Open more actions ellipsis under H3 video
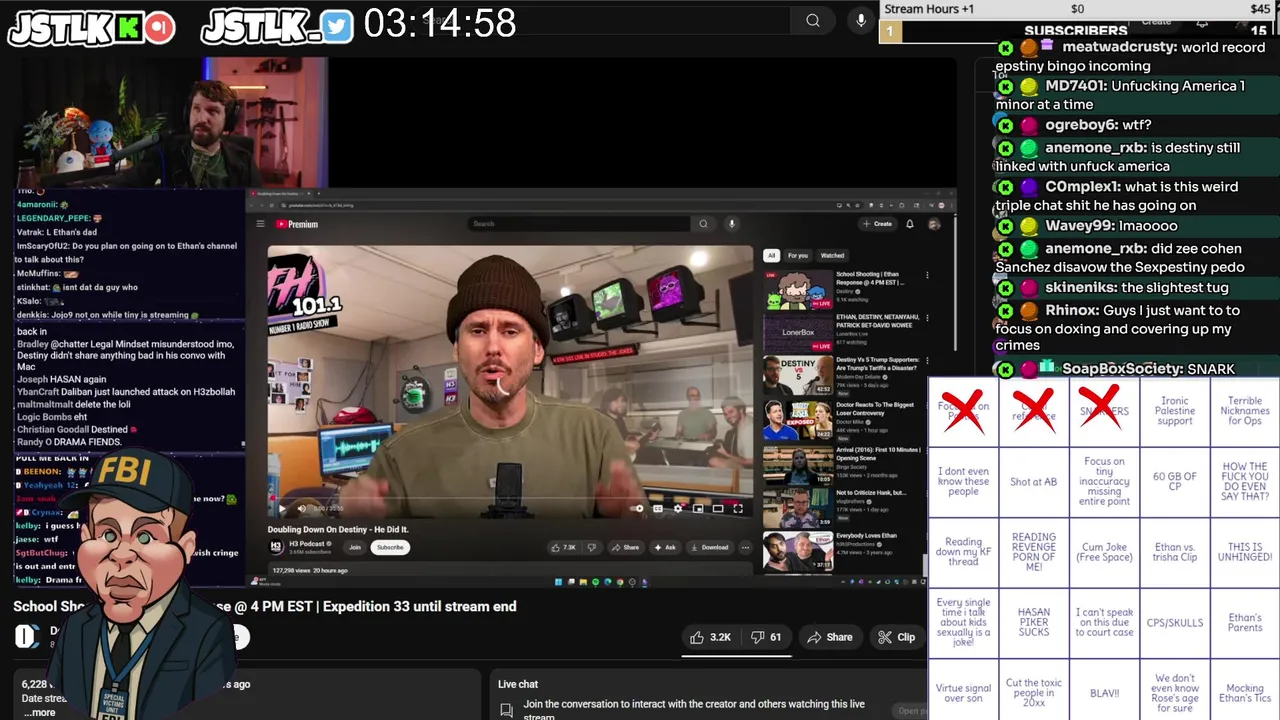The width and height of the screenshot is (1280, 720). coord(745,547)
